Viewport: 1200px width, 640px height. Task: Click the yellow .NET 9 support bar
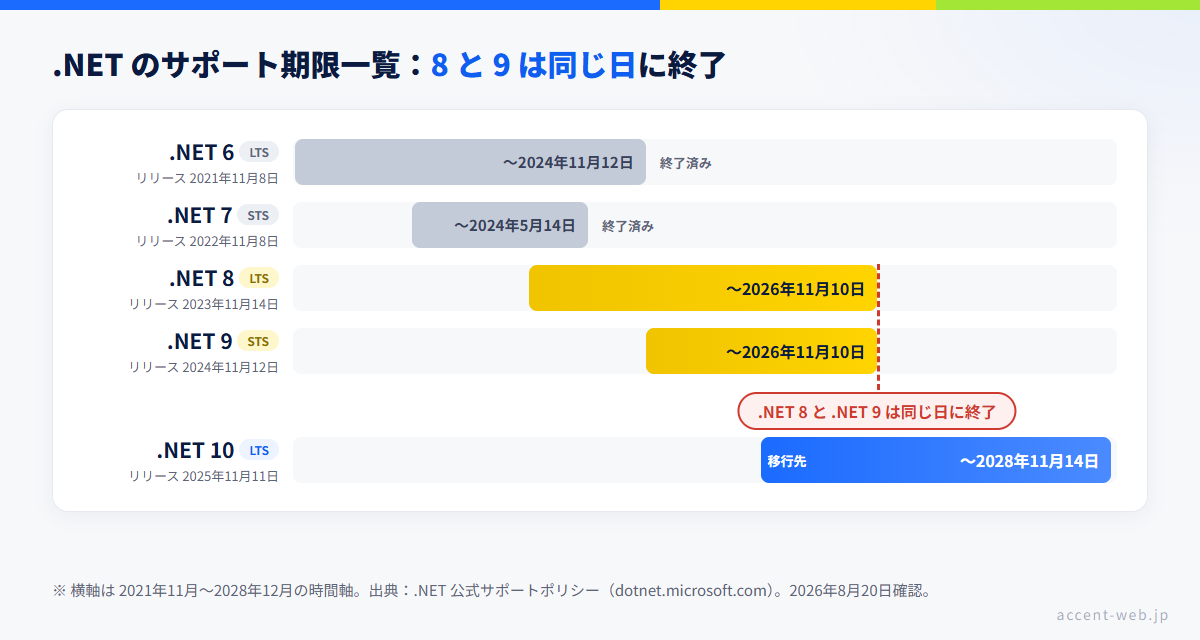click(x=762, y=351)
